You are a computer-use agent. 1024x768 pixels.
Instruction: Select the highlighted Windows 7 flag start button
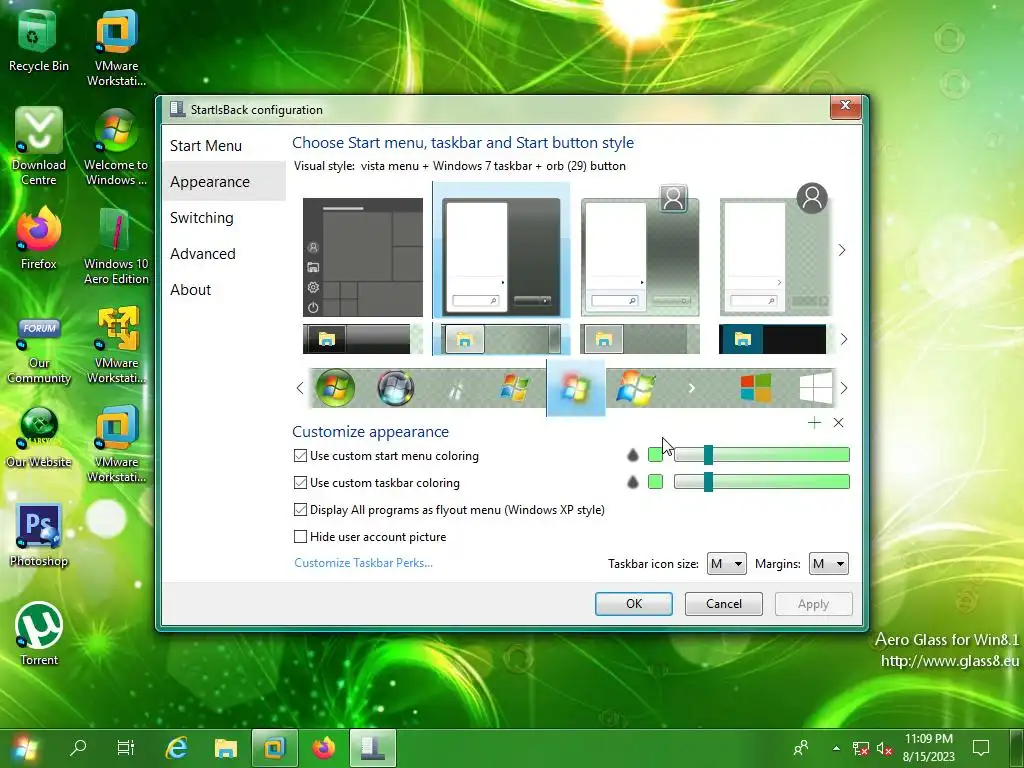(x=575, y=388)
